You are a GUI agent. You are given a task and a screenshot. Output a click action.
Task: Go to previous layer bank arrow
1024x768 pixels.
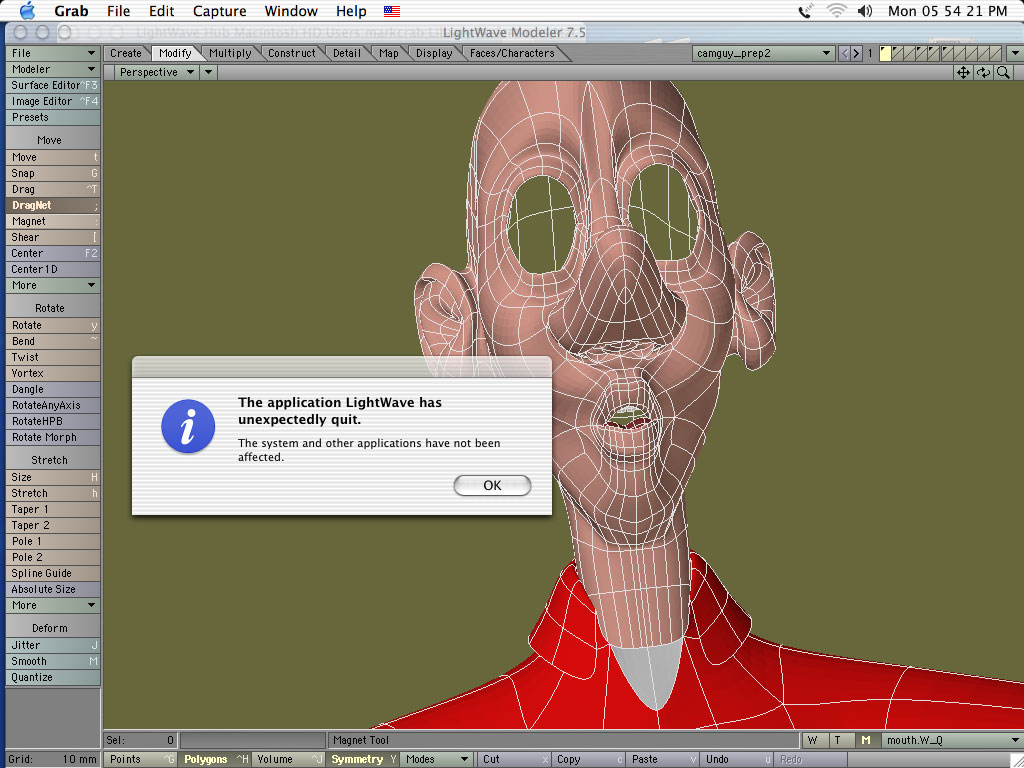[x=844, y=54]
